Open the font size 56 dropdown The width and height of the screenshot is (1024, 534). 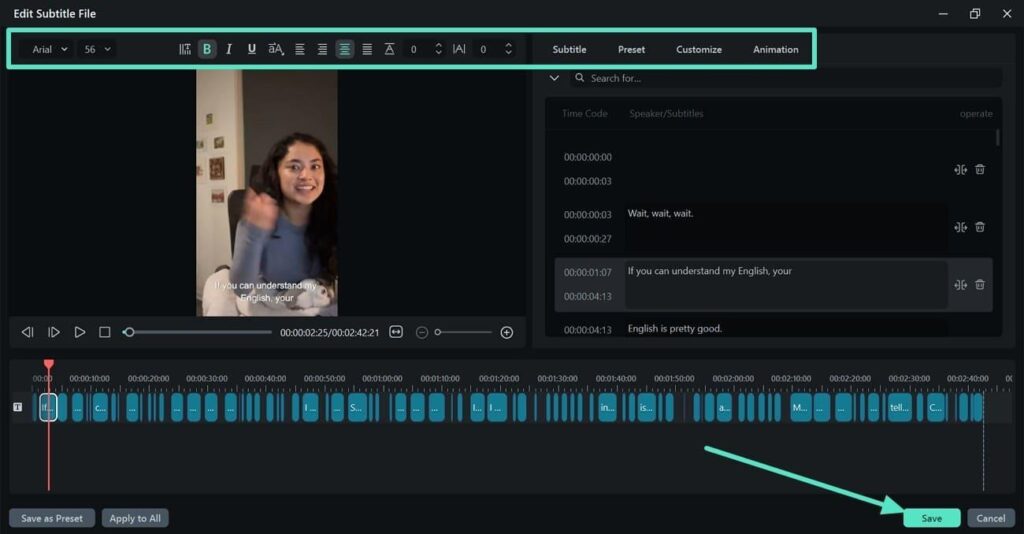click(97, 49)
